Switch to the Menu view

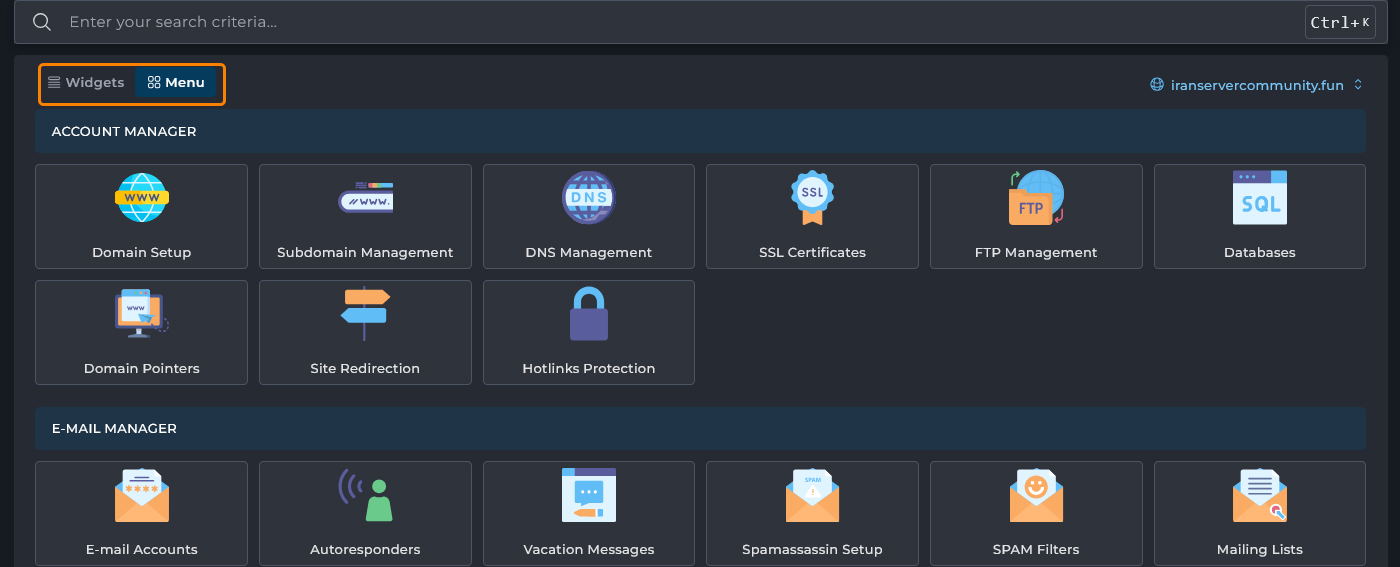pyautogui.click(x=176, y=83)
